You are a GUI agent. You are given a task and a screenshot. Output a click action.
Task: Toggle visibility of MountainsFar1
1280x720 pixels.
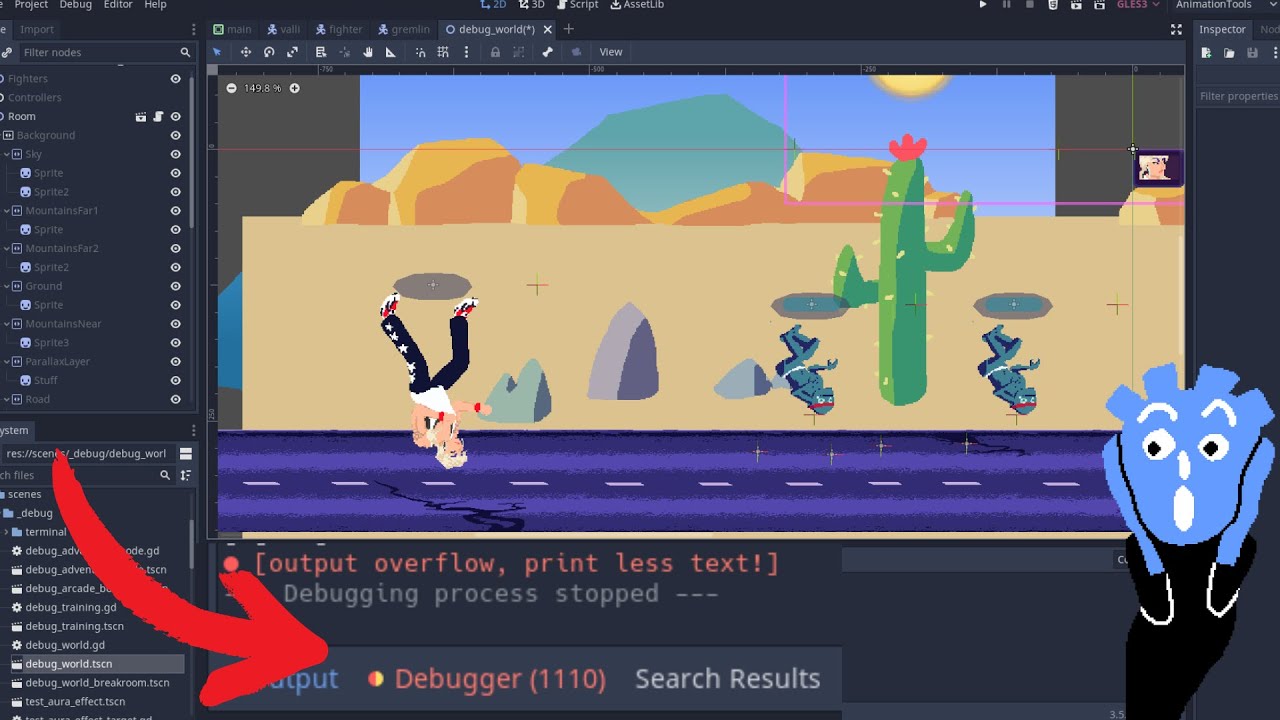coord(176,211)
